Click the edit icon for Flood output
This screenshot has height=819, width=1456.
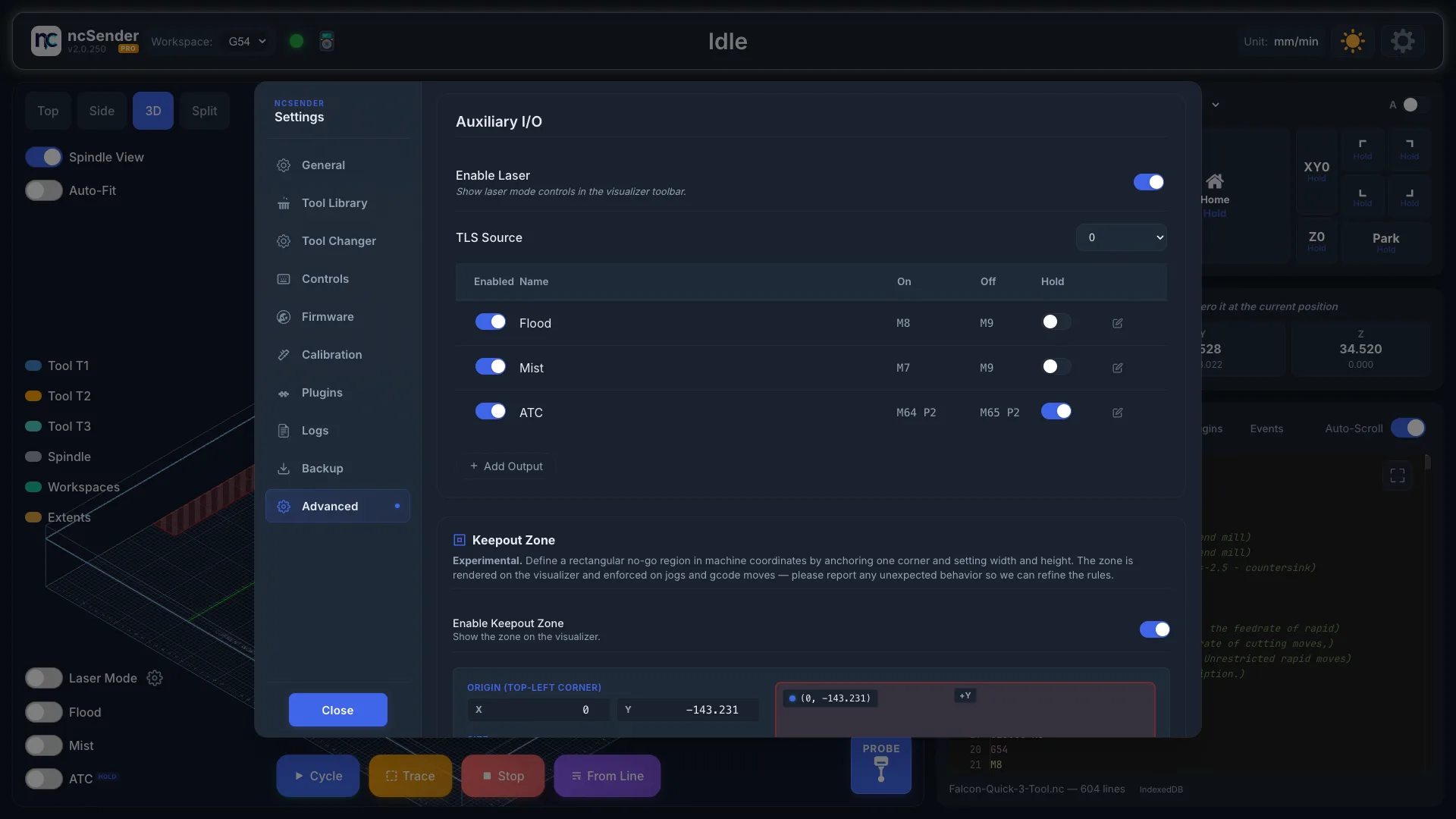click(x=1117, y=323)
